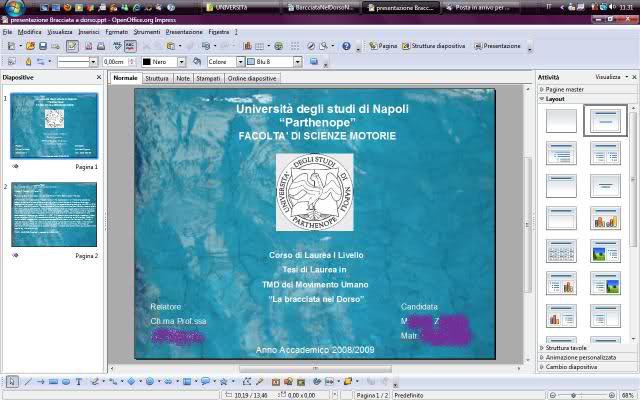Open area fill paint bucket icon
The height and width of the screenshot is (400, 640).
(197, 62)
